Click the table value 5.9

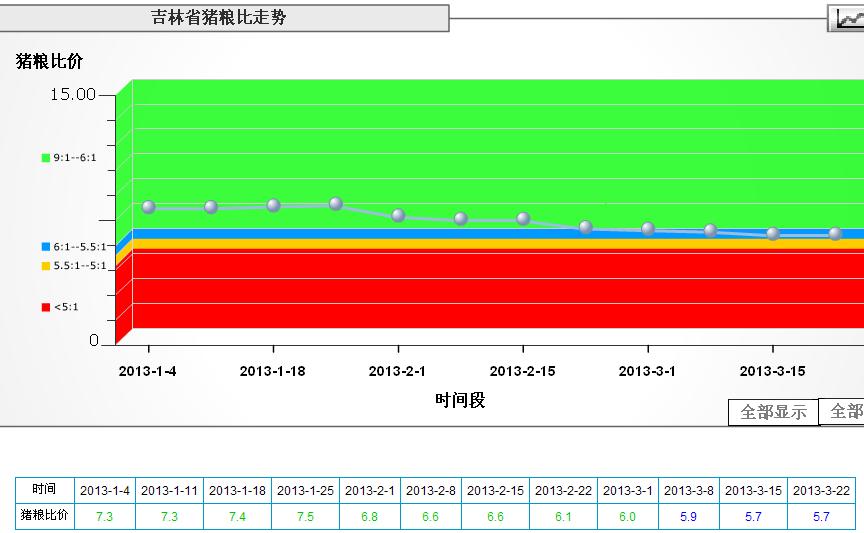pyautogui.click(x=689, y=517)
